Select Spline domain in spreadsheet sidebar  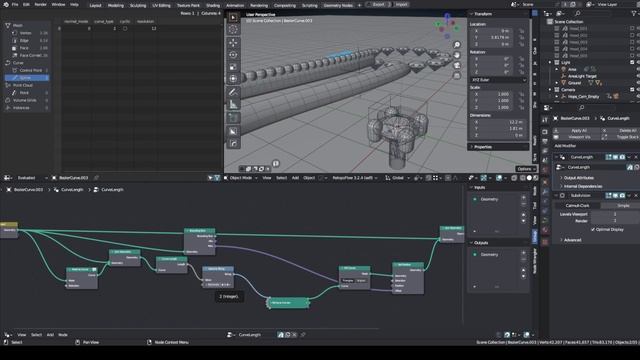click(27, 78)
